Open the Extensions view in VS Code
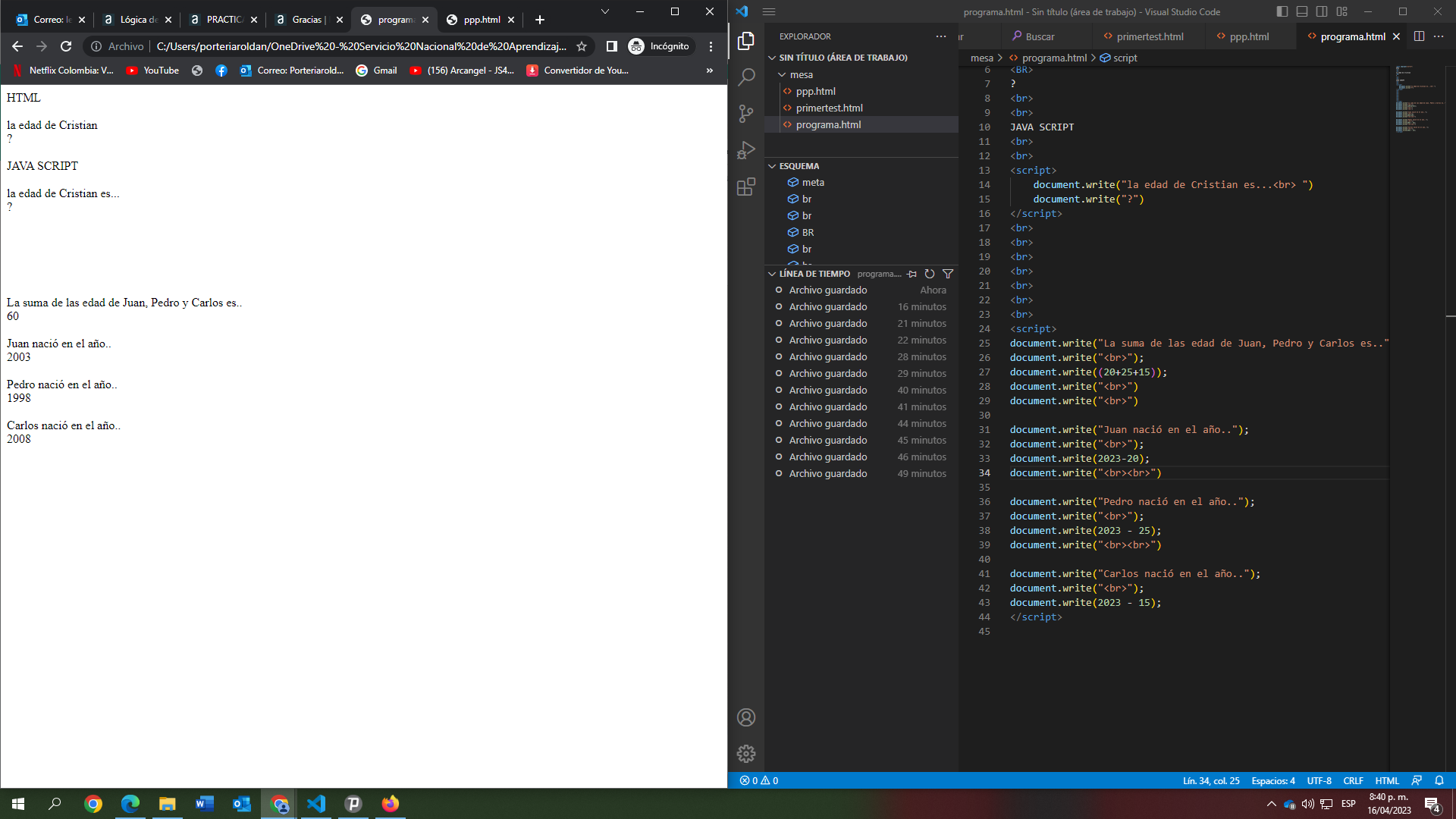The height and width of the screenshot is (819, 1456). pyautogui.click(x=746, y=187)
